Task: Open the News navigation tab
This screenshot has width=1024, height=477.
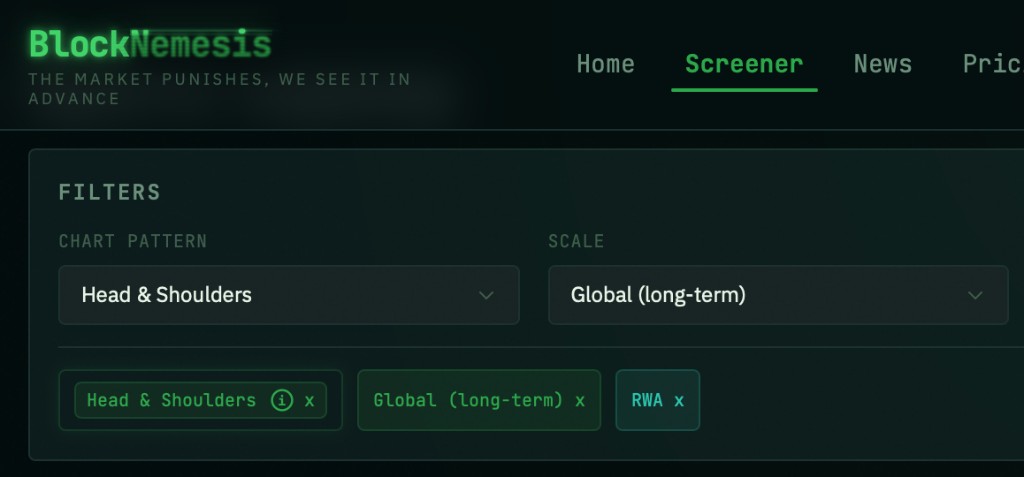Action: coord(882,64)
